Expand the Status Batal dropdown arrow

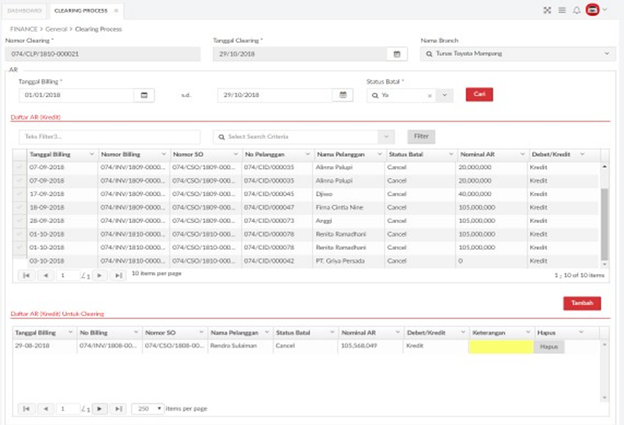445,96
